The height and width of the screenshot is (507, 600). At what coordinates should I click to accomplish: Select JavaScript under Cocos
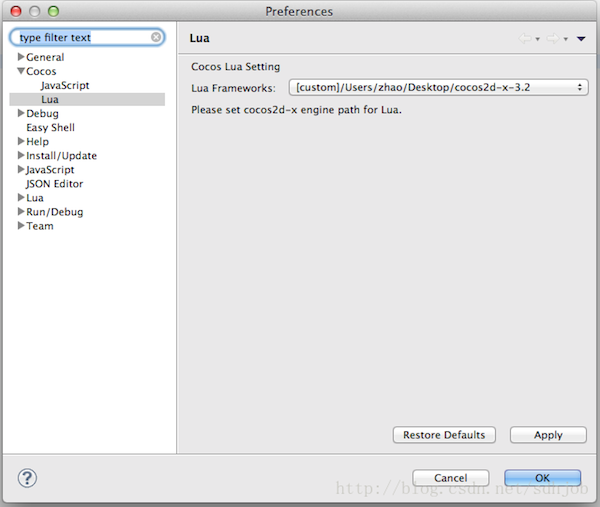coord(65,85)
